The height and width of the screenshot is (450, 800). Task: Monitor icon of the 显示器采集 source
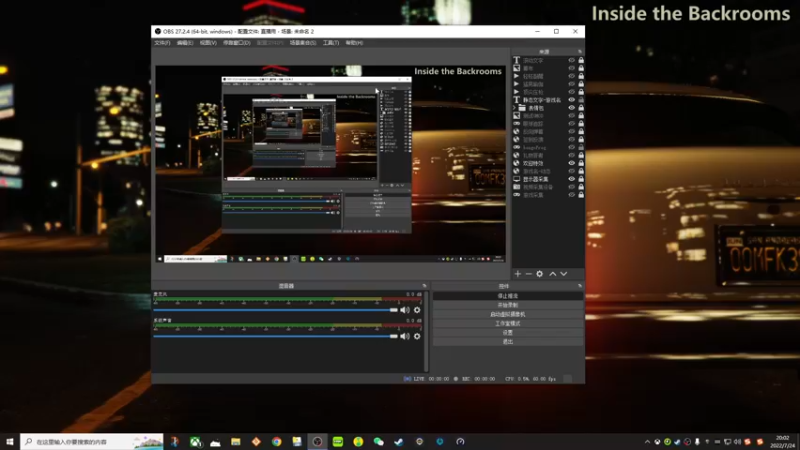point(517,179)
